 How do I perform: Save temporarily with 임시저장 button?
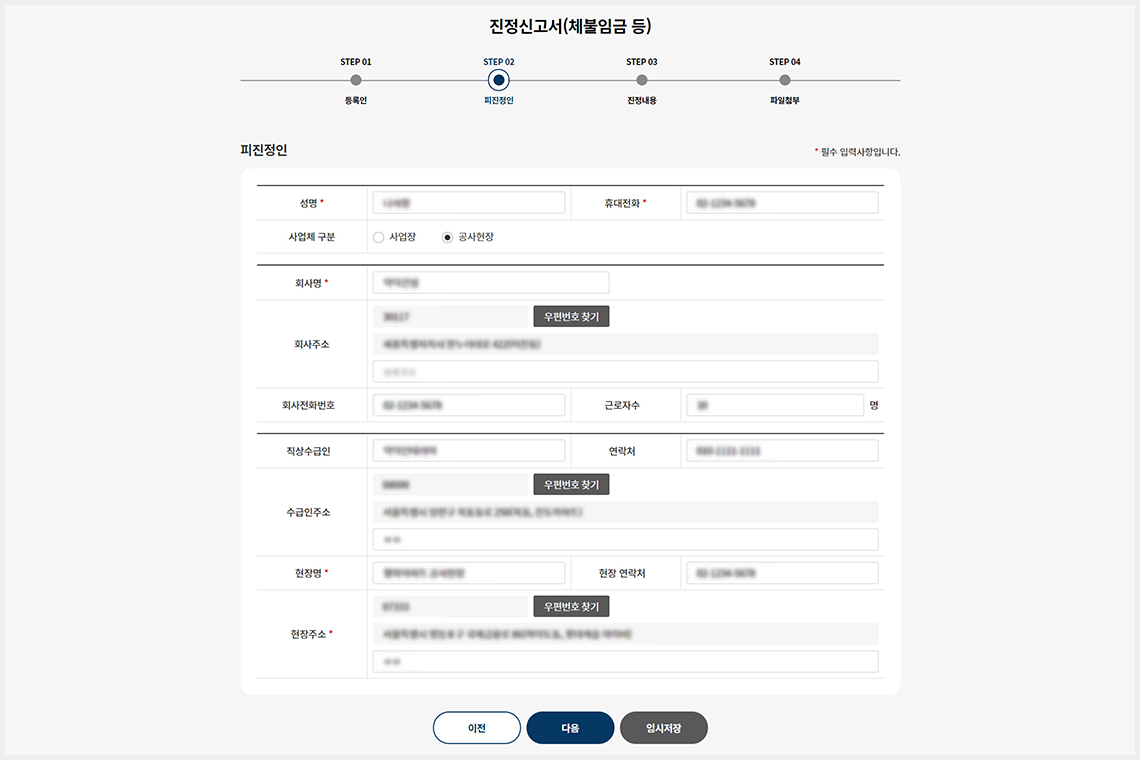663,728
